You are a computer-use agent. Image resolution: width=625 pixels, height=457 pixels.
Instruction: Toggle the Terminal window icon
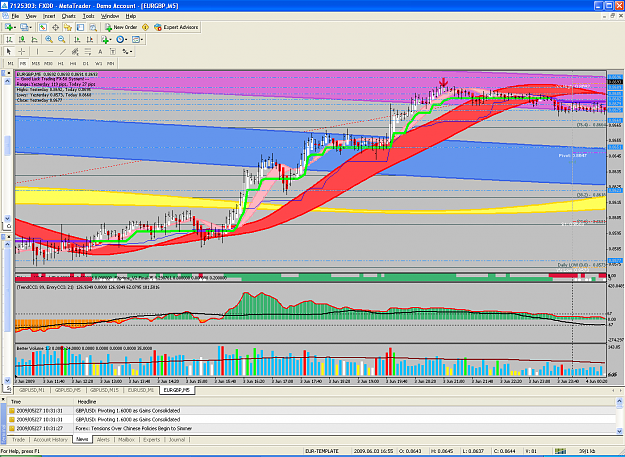(81, 27)
